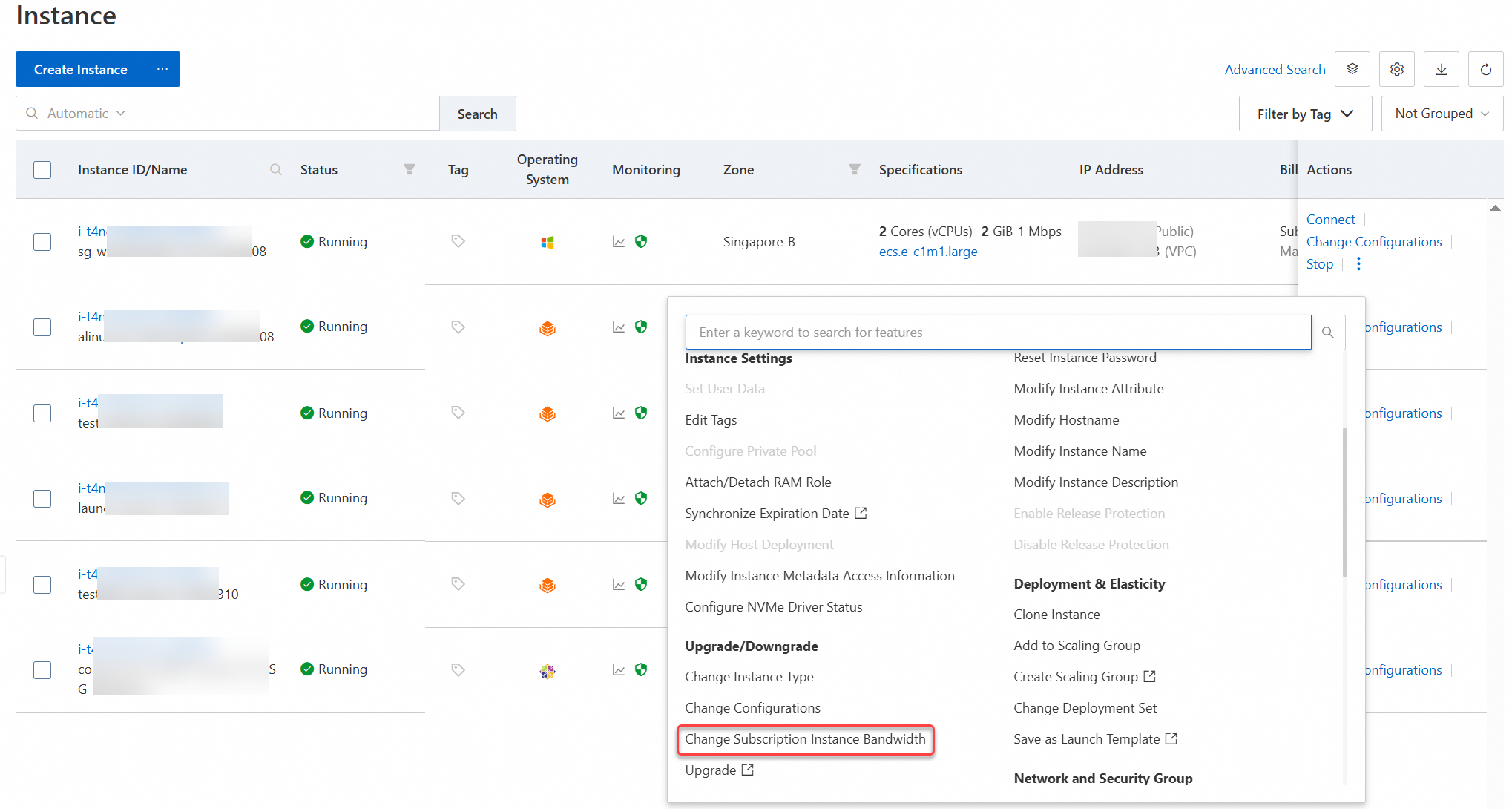This screenshot has height=809, width=1512.
Task: Open the column settings gear icon
Action: click(x=1396, y=70)
